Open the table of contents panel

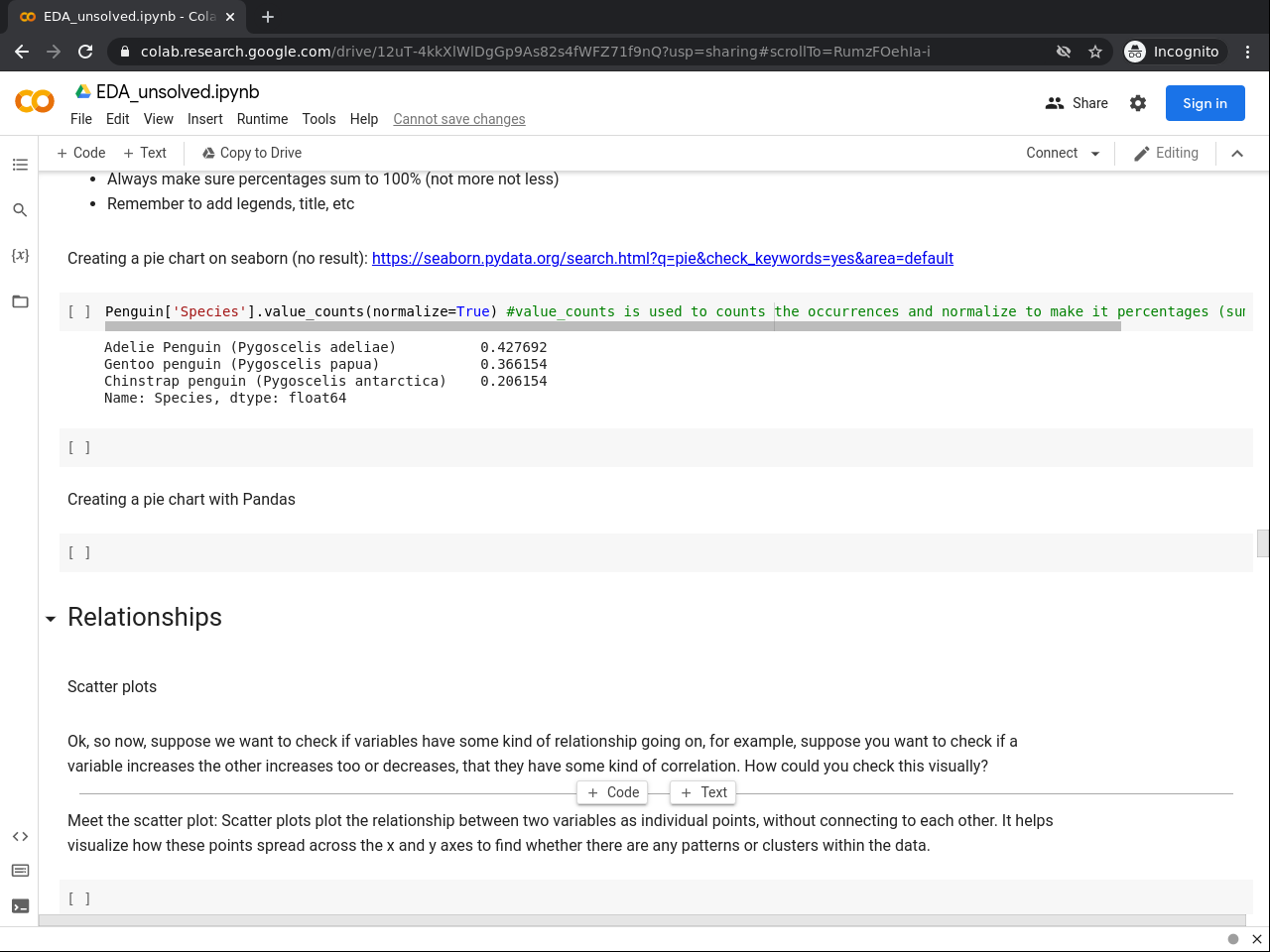point(20,165)
